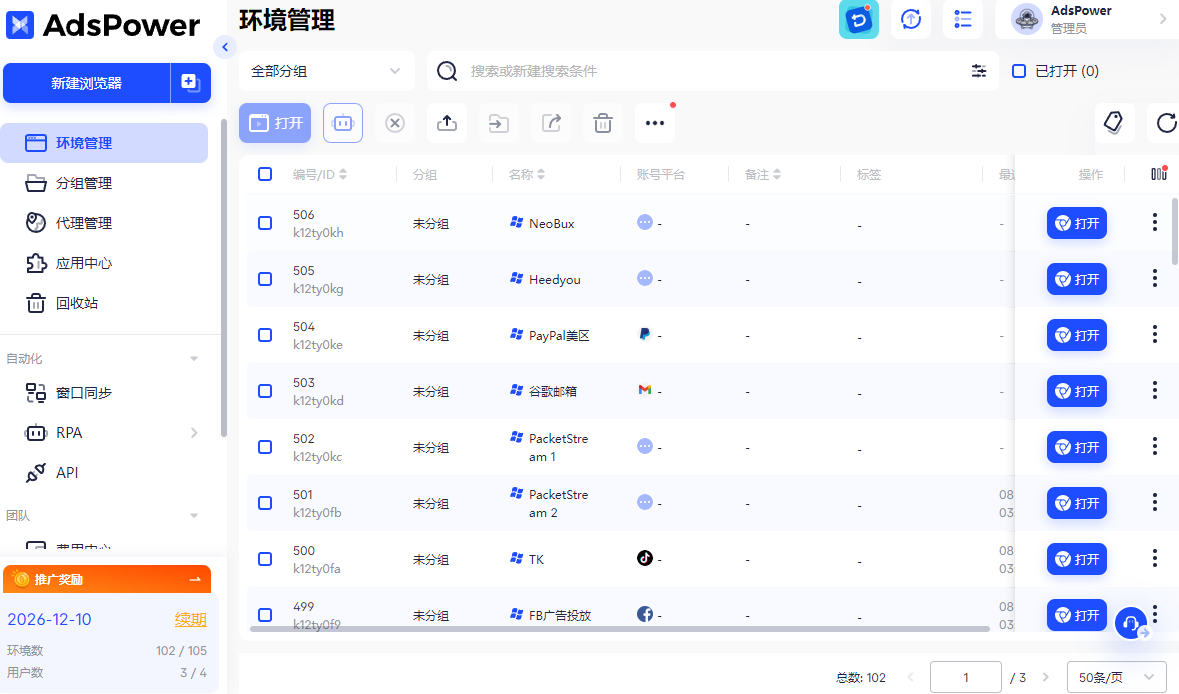The image size is (1179, 694).
Task: Click the sync upload icon in top bar
Action: pyautogui.click(x=911, y=20)
